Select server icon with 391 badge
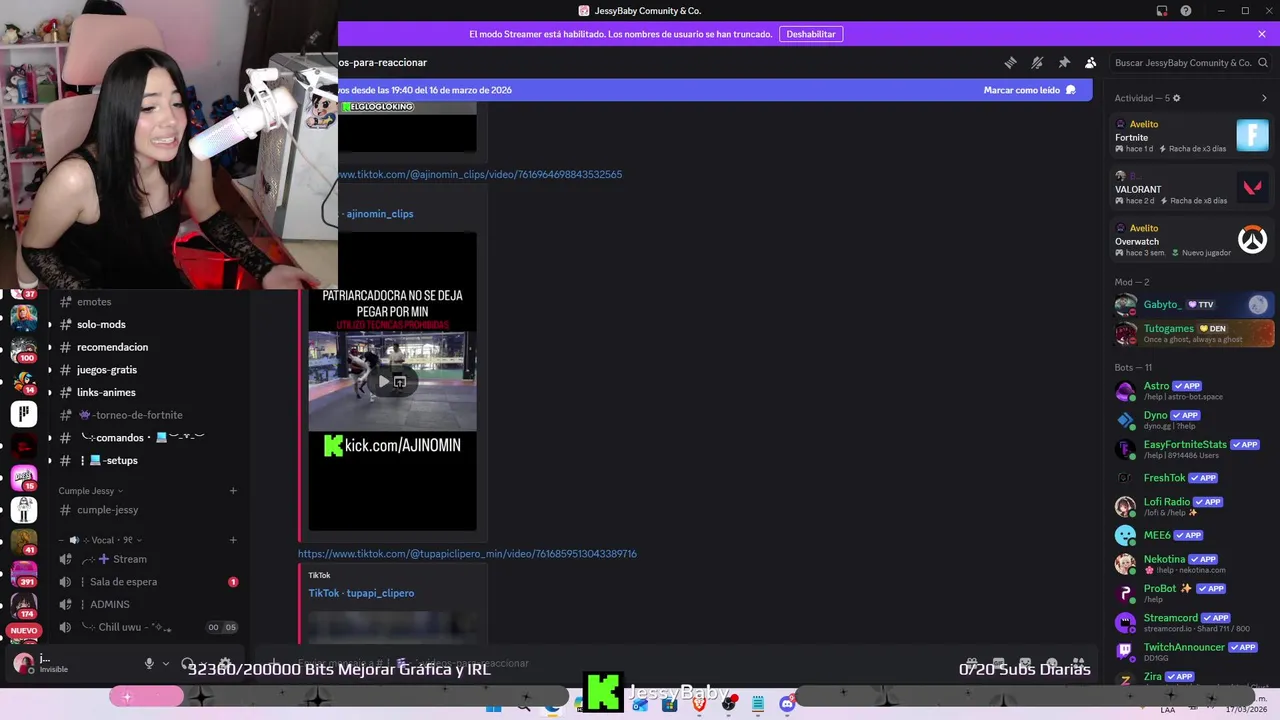1280x720 pixels. point(24,574)
